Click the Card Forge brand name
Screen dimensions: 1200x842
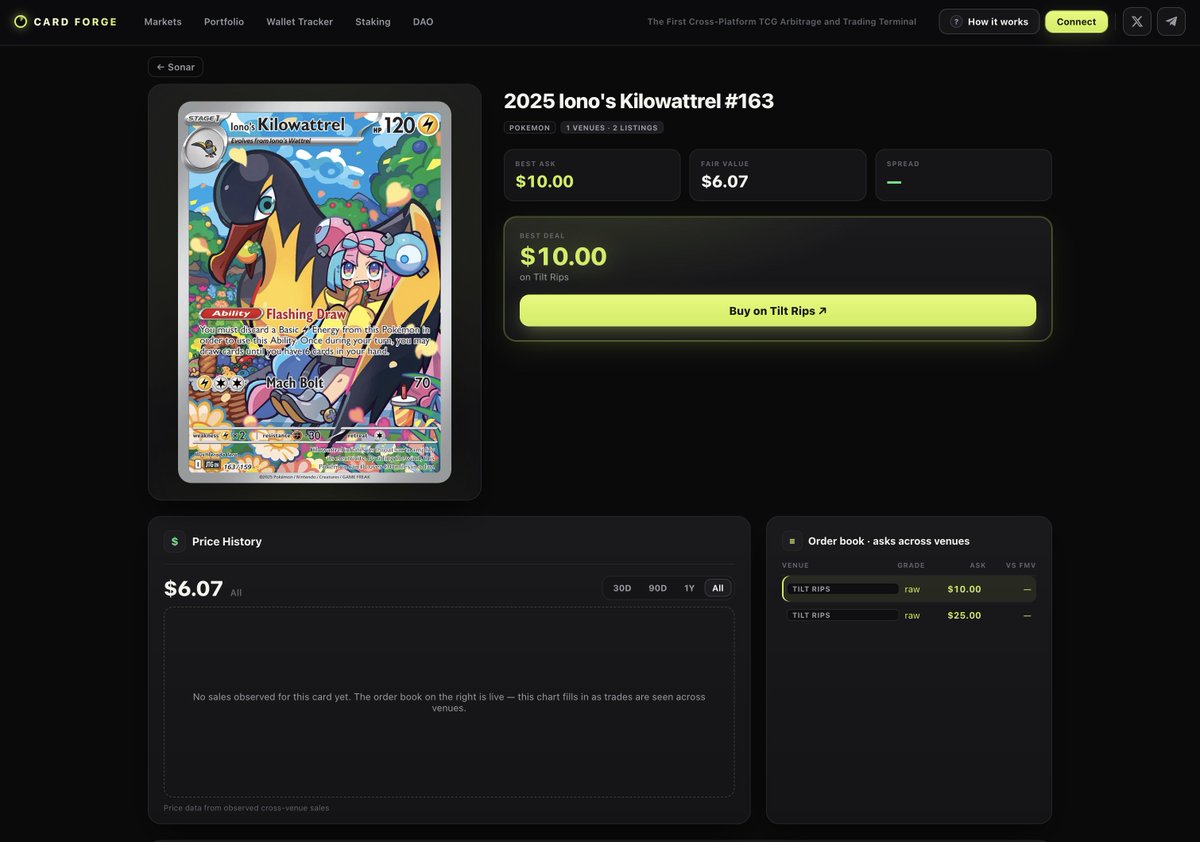tap(75, 21)
